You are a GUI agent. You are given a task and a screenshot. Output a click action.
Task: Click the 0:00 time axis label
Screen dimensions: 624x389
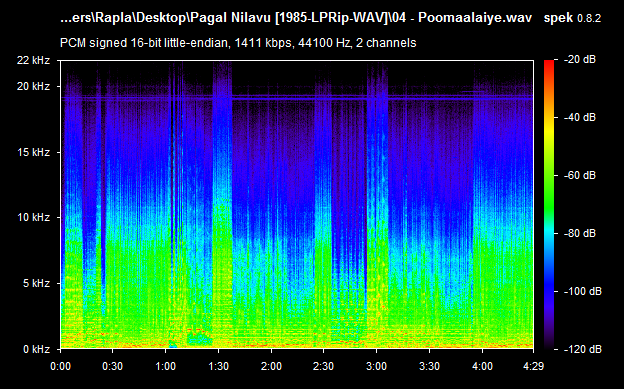(x=60, y=366)
